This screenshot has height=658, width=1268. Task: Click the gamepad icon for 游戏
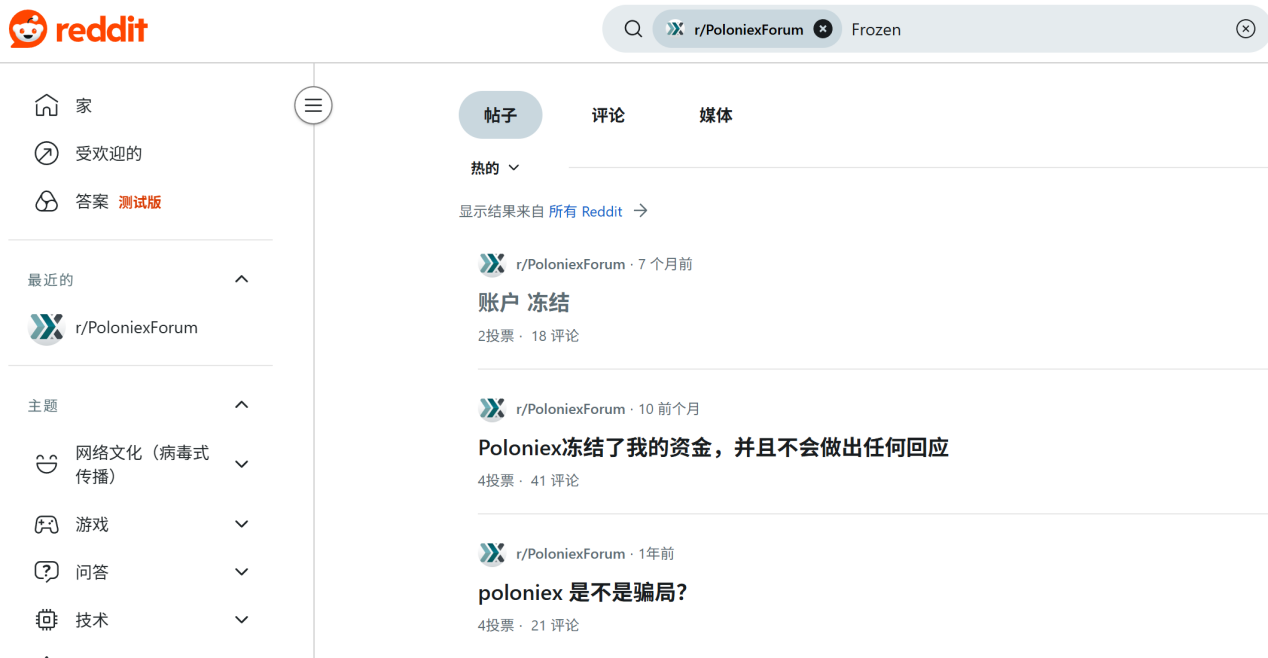pyautogui.click(x=46, y=524)
